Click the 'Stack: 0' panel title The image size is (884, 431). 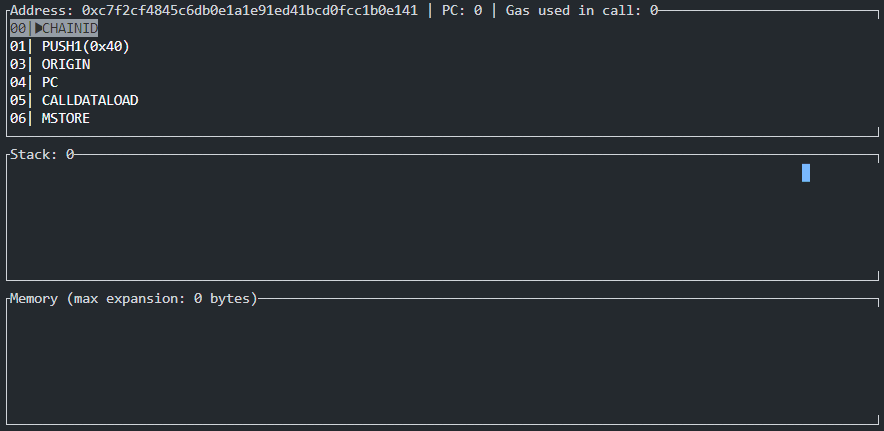42,154
